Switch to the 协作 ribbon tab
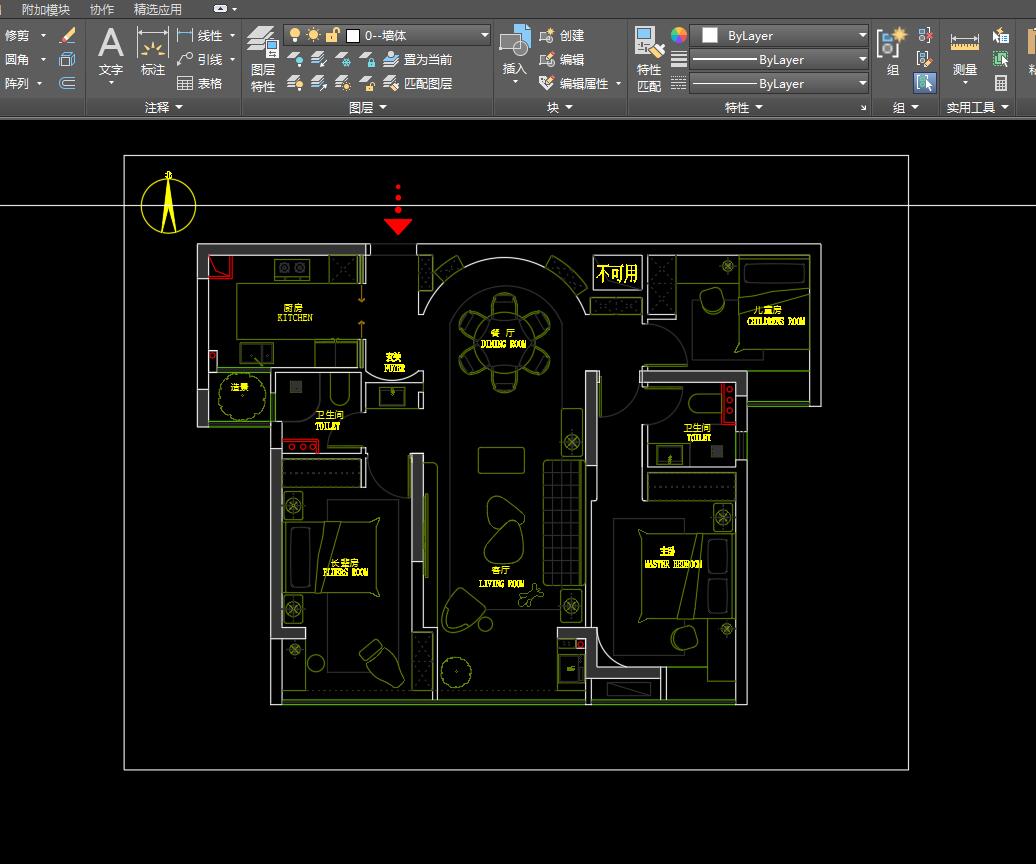 (102, 9)
